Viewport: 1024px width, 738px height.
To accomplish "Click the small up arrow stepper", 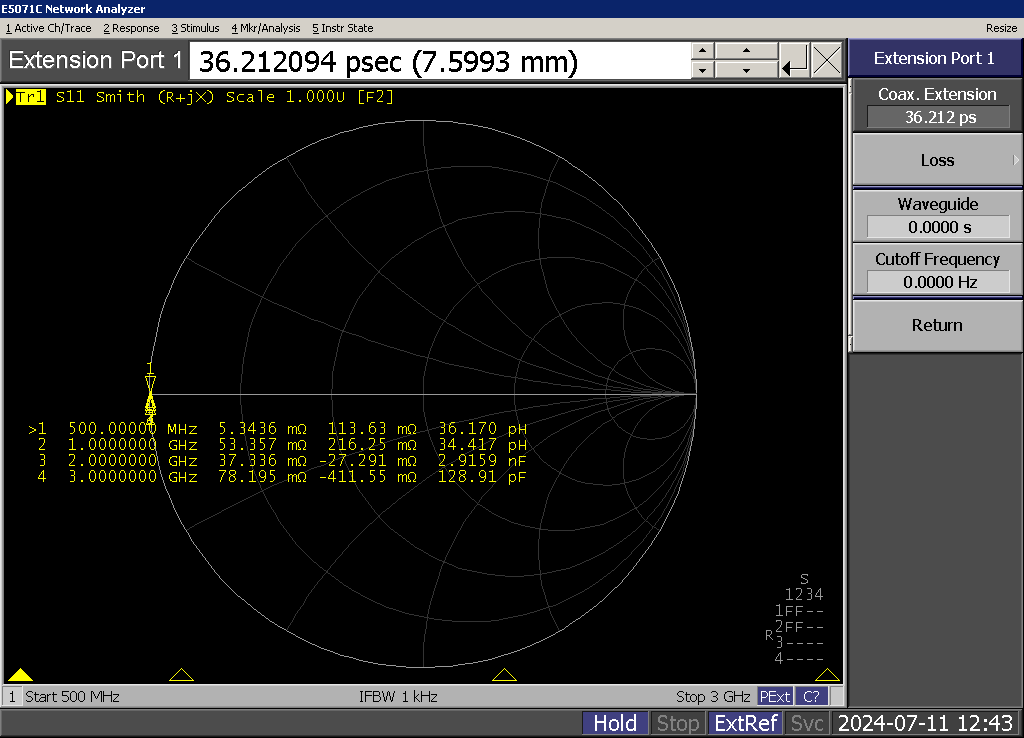I will click(x=702, y=51).
